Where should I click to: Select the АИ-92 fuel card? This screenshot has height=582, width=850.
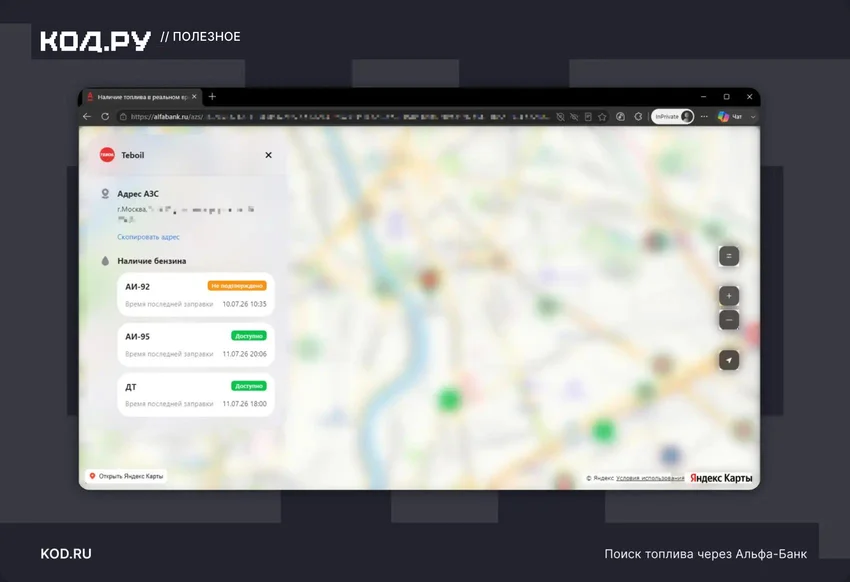tap(196, 294)
